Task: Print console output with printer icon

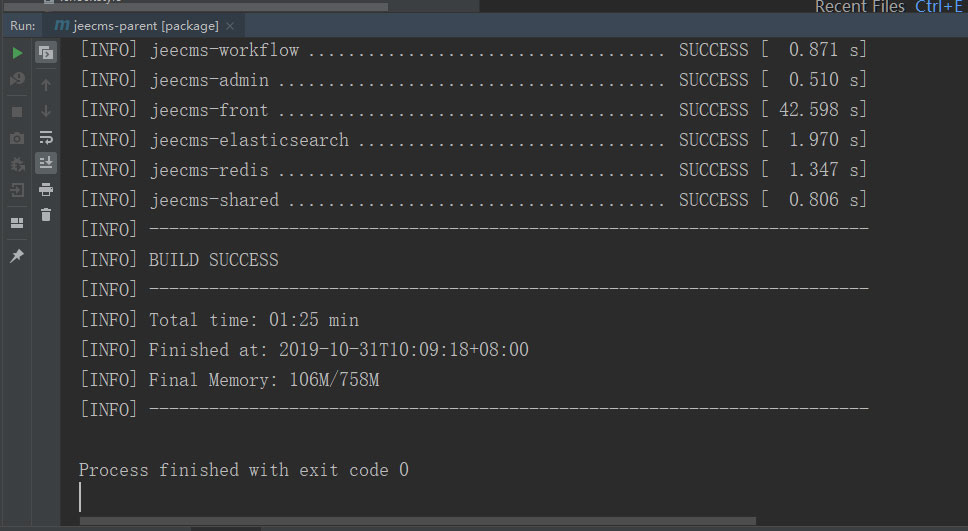Action: [46, 188]
